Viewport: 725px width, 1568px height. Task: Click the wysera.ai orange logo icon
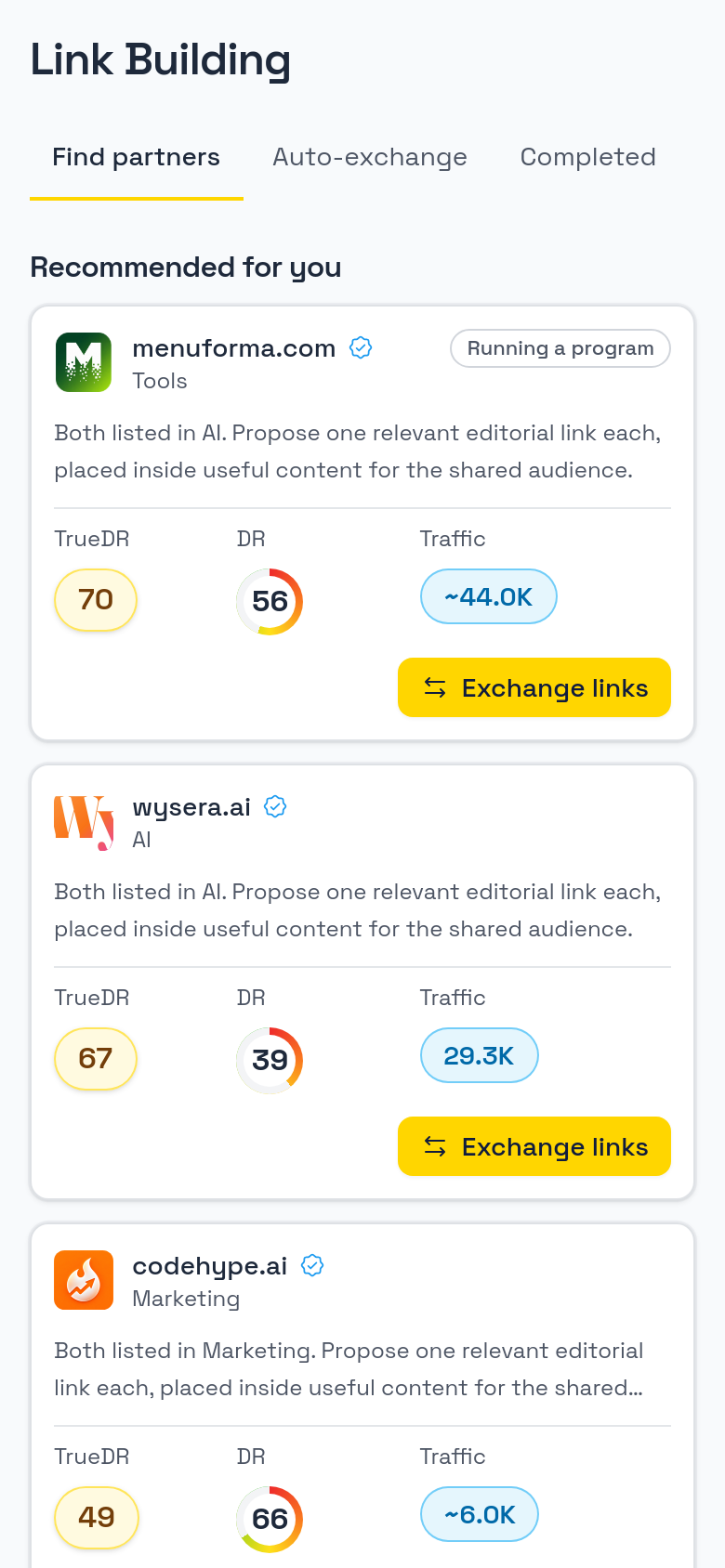click(x=84, y=821)
